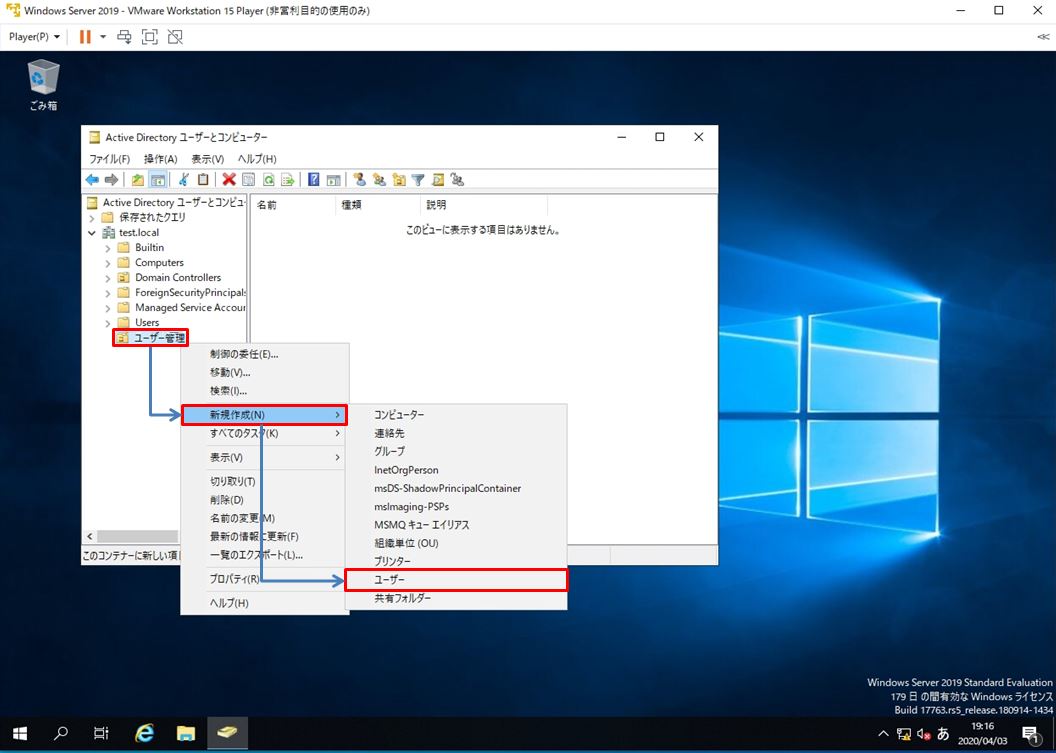Toggle the Show/Hide Console Tree toolbar icon

click(x=158, y=180)
